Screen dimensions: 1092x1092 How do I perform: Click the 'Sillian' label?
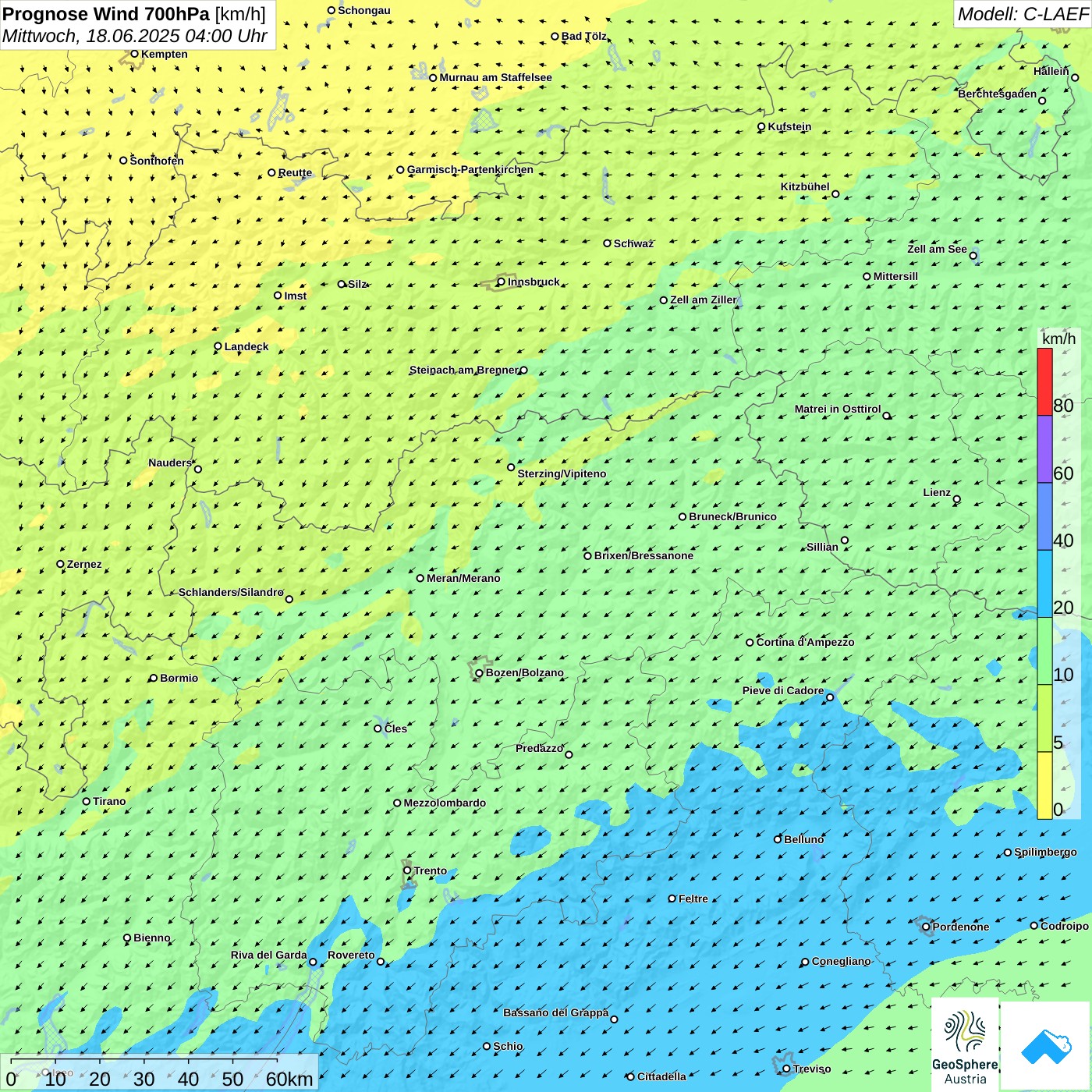822,547
